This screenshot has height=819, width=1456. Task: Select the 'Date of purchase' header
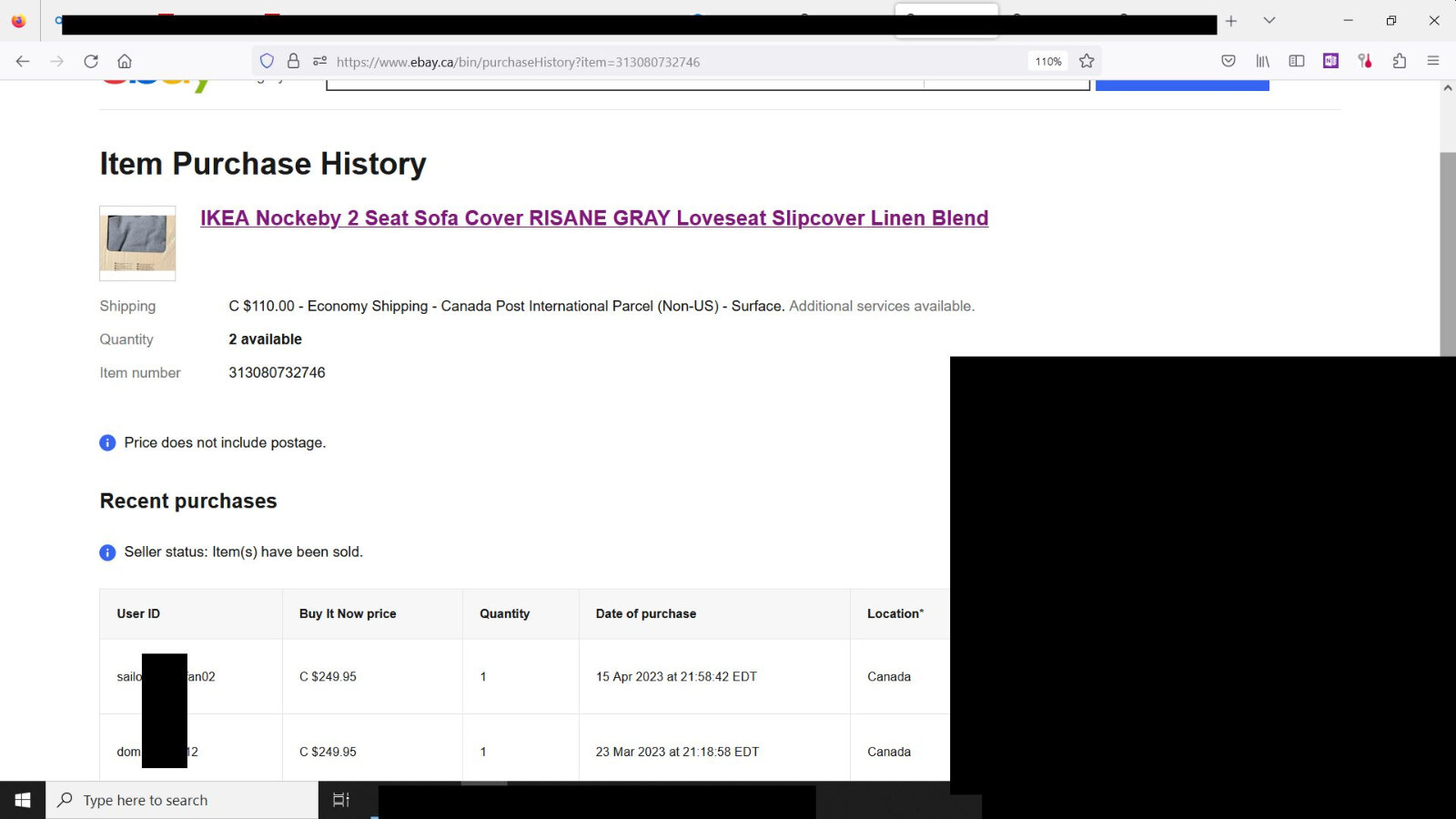tap(646, 614)
